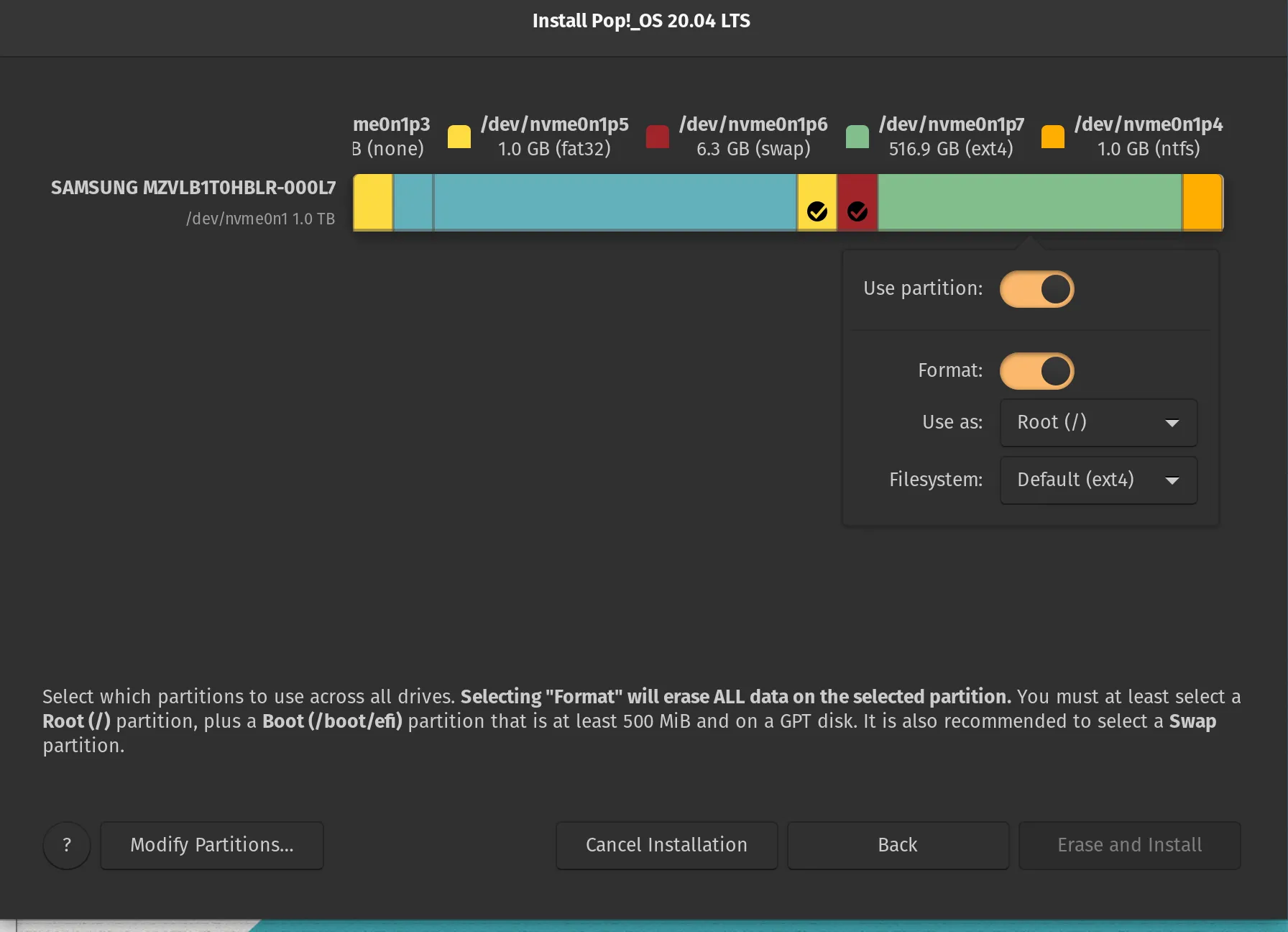This screenshot has height=932, width=1288.
Task: Click the green legend swatch for nvme0n1p7
Action: pyautogui.click(x=857, y=137)
